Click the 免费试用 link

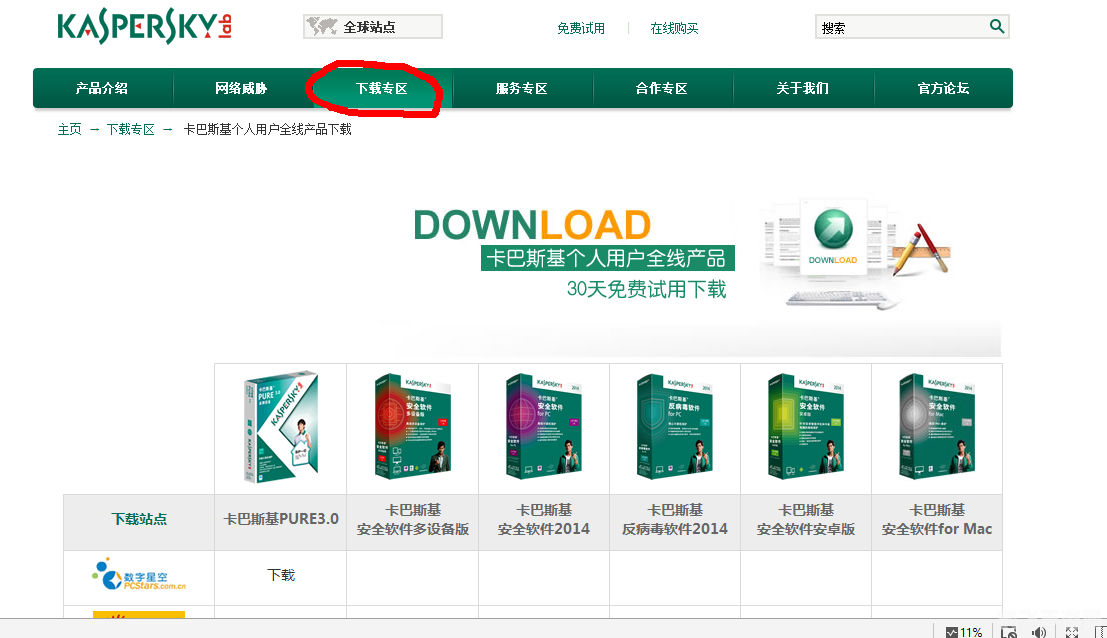[x=581, y=27]
